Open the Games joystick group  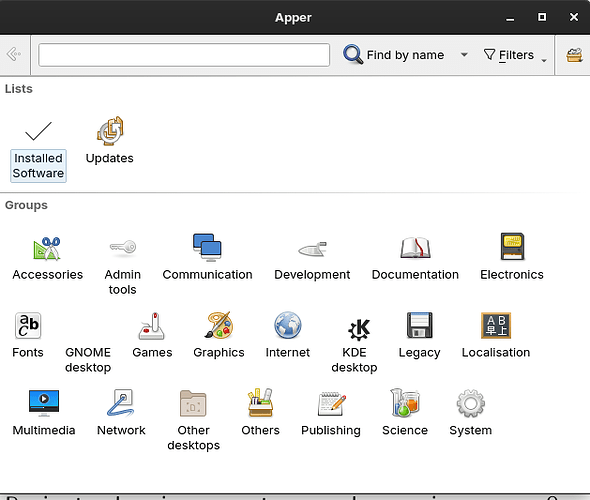(152, 335)
